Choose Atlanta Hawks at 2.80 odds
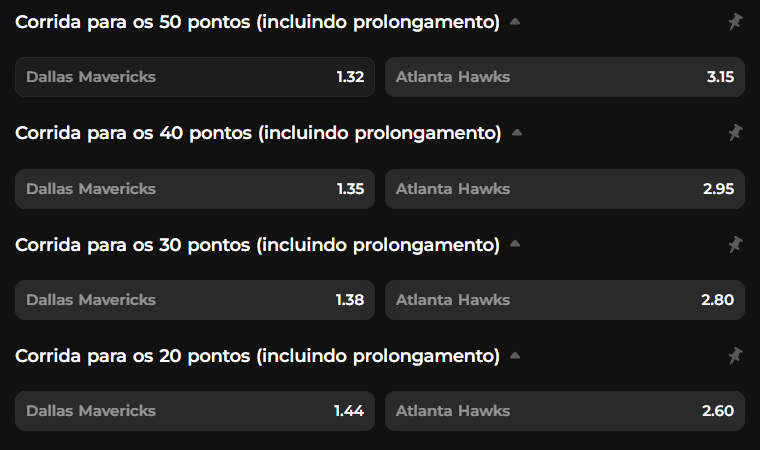 pos(564,300)
